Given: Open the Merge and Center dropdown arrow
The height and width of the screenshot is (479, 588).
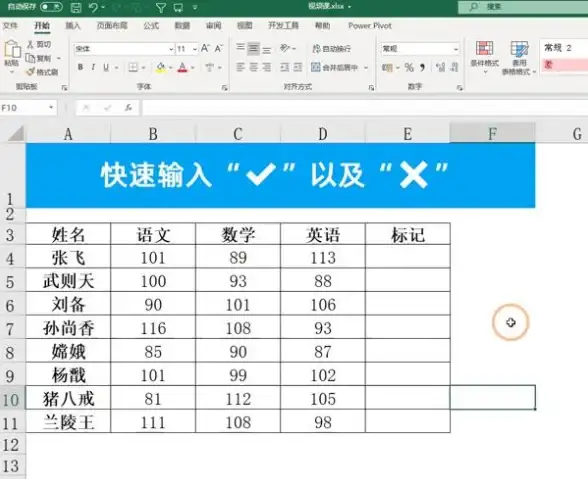Looking at the screenshot, I should point(366,68).
